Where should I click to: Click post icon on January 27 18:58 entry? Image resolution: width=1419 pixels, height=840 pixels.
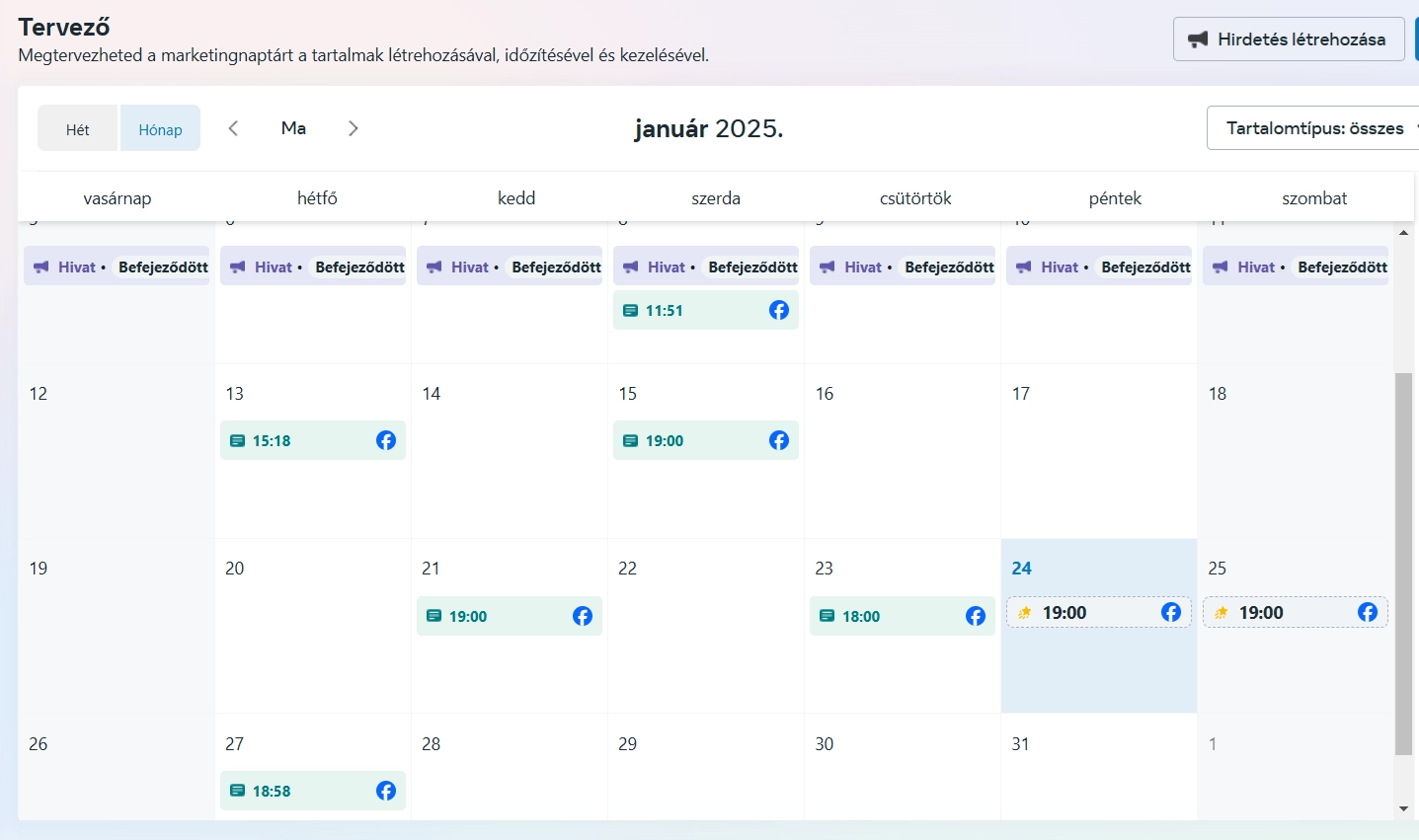(x=237, y=791)
